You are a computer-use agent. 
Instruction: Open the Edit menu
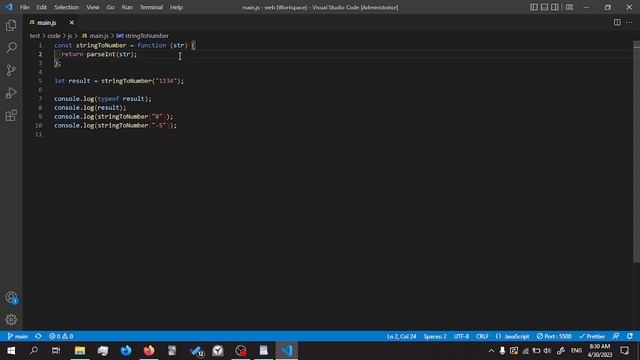41,7
